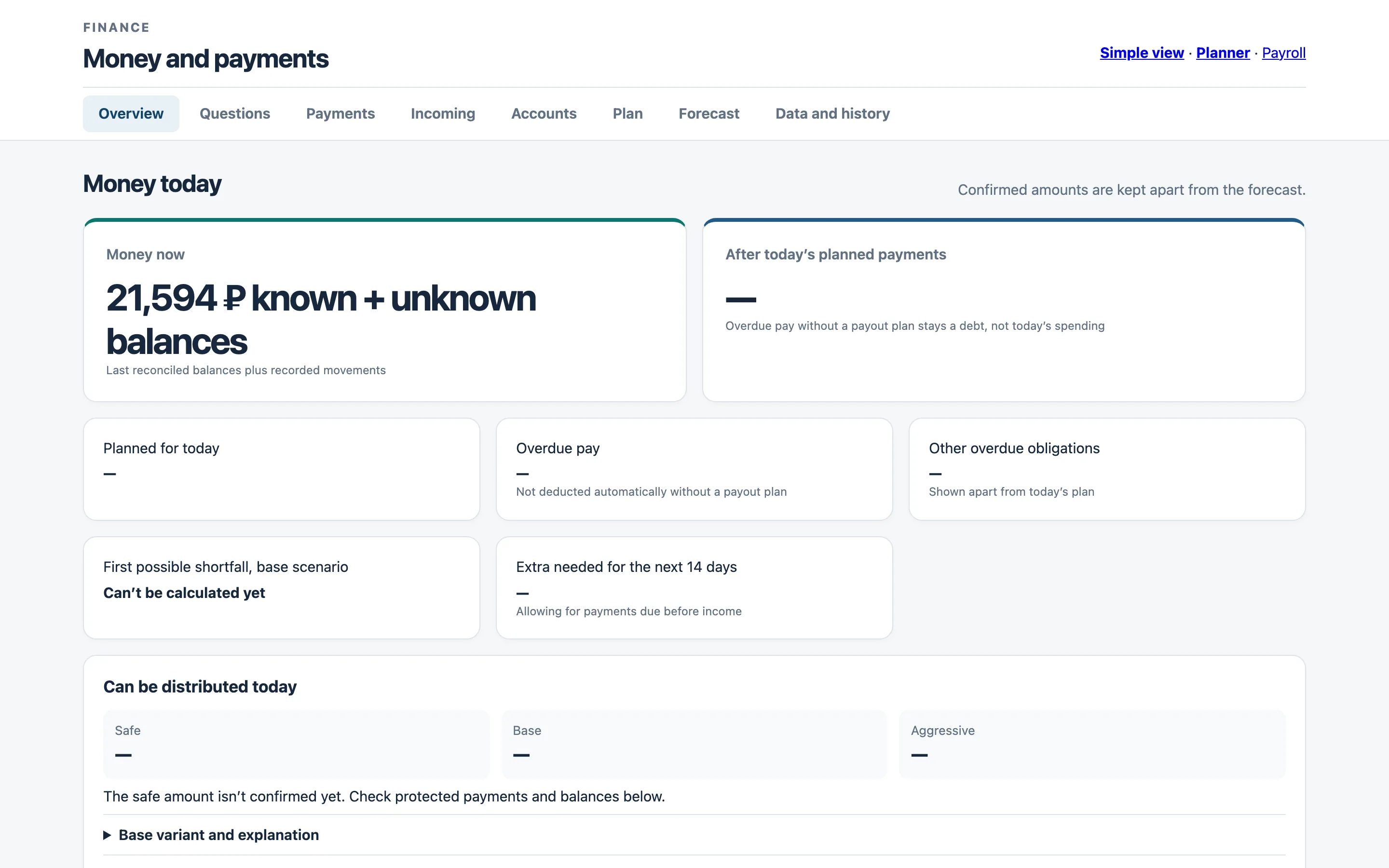Follow the Payroll link
Viewport: 1389px width, 868px height.
coord(1283,53)
